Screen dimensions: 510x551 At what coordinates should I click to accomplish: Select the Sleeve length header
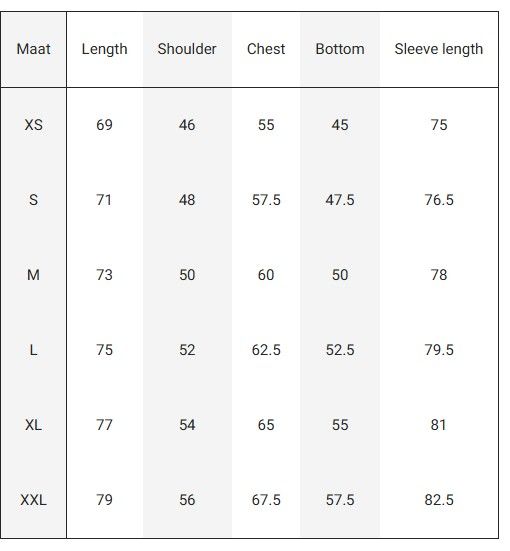(x=439, y=49)
